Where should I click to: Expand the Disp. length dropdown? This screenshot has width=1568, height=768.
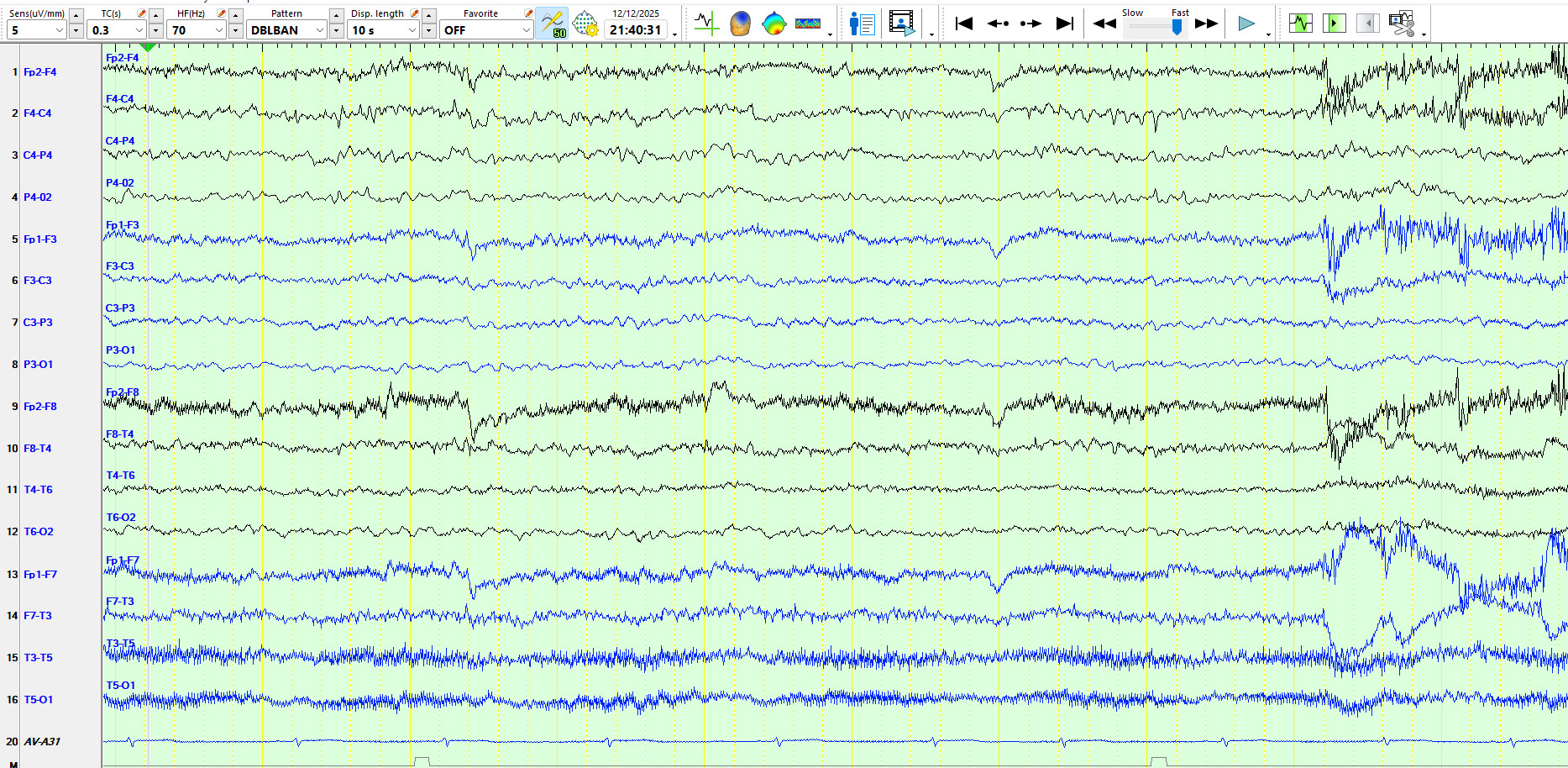[x=412, y=30]
